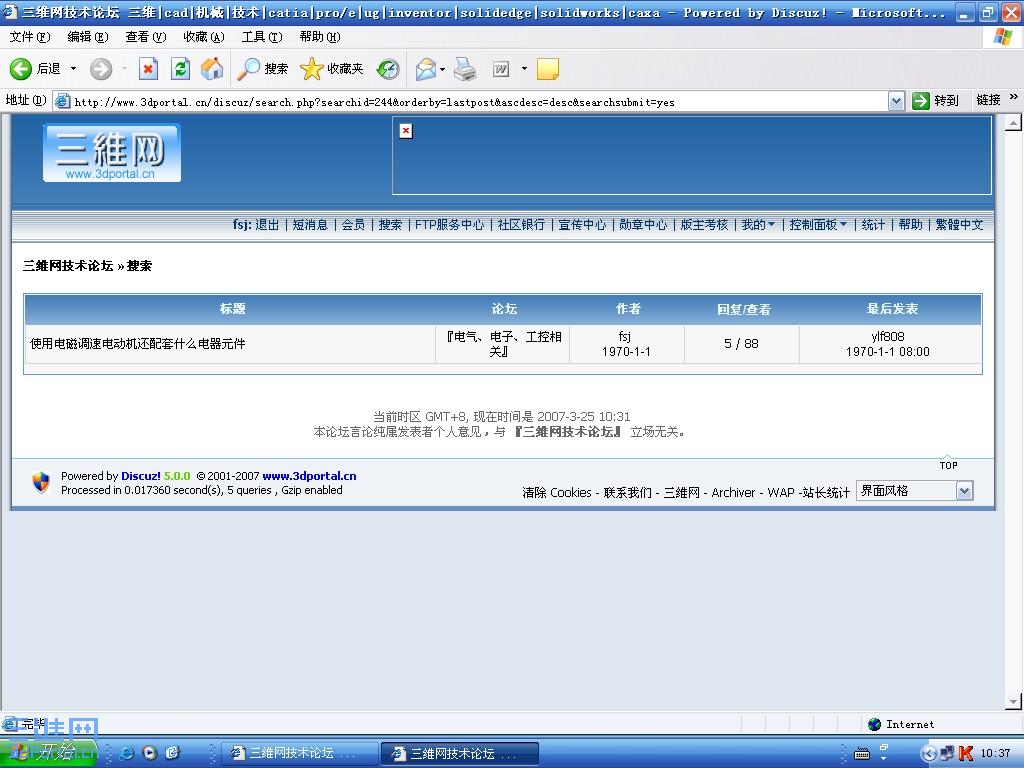Switch to 繁體中文 link
The height and width of the screenshot is (768, 1024).
pyautogui.click(x=959, y=225)
